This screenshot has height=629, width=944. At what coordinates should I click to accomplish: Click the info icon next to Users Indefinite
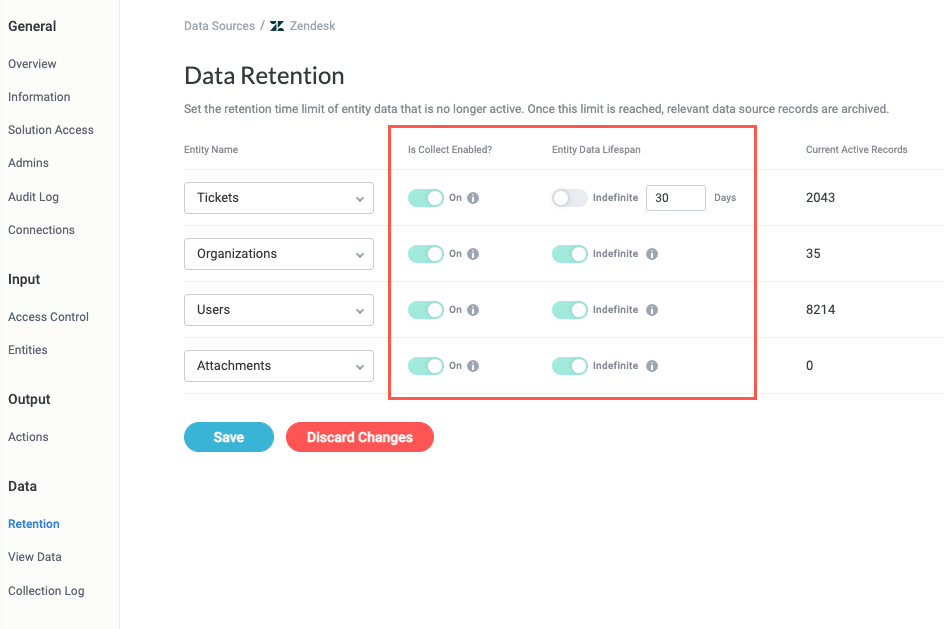pos(652,310)
